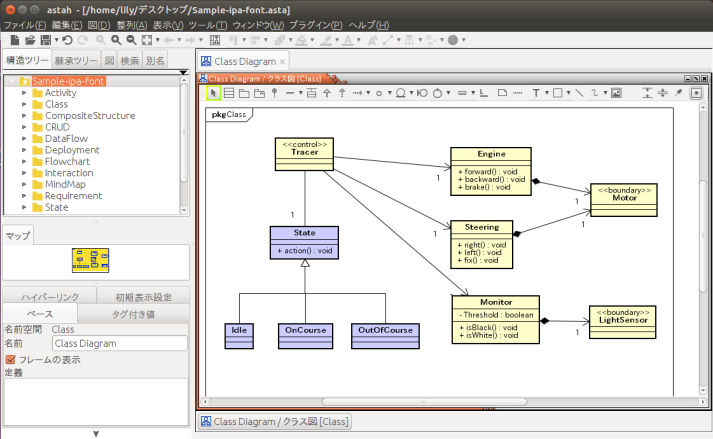The height and width of the screenshot is (439, 713).
Task: Select the Image insert tool in diagram toolbar
Action: tap(617, 93)
